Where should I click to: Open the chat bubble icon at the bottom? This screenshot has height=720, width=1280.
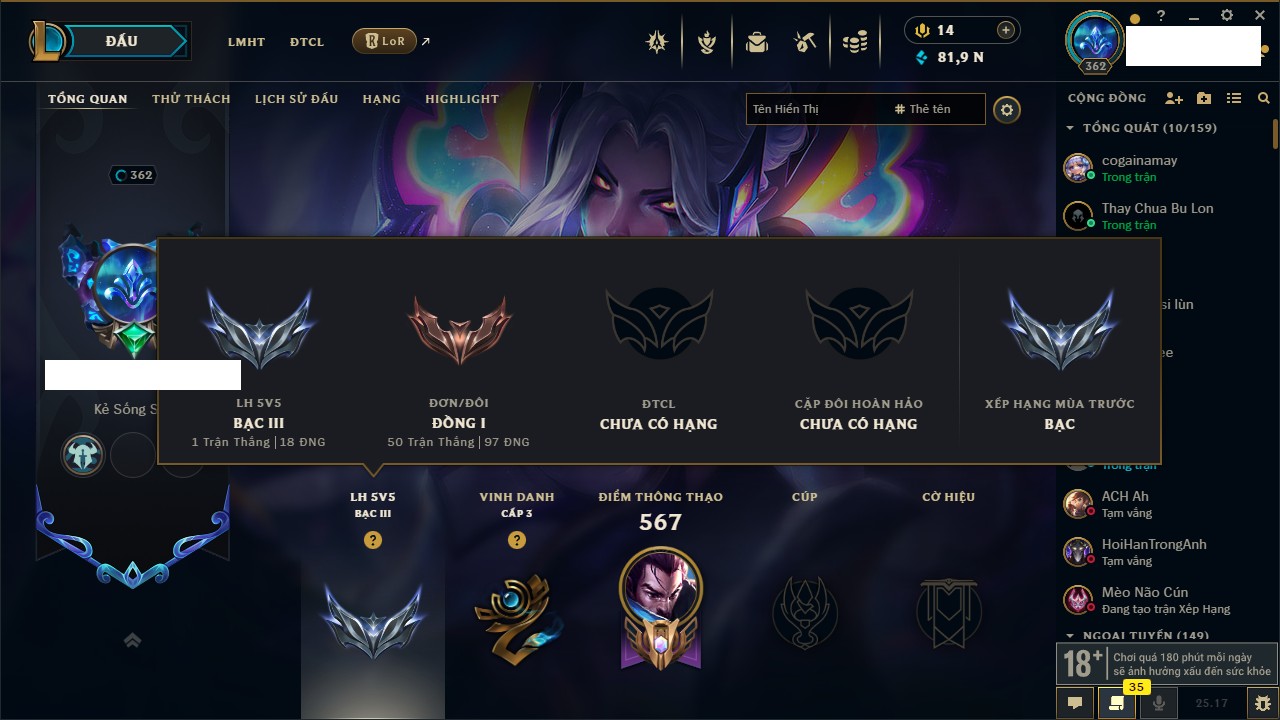(1075, 703)
